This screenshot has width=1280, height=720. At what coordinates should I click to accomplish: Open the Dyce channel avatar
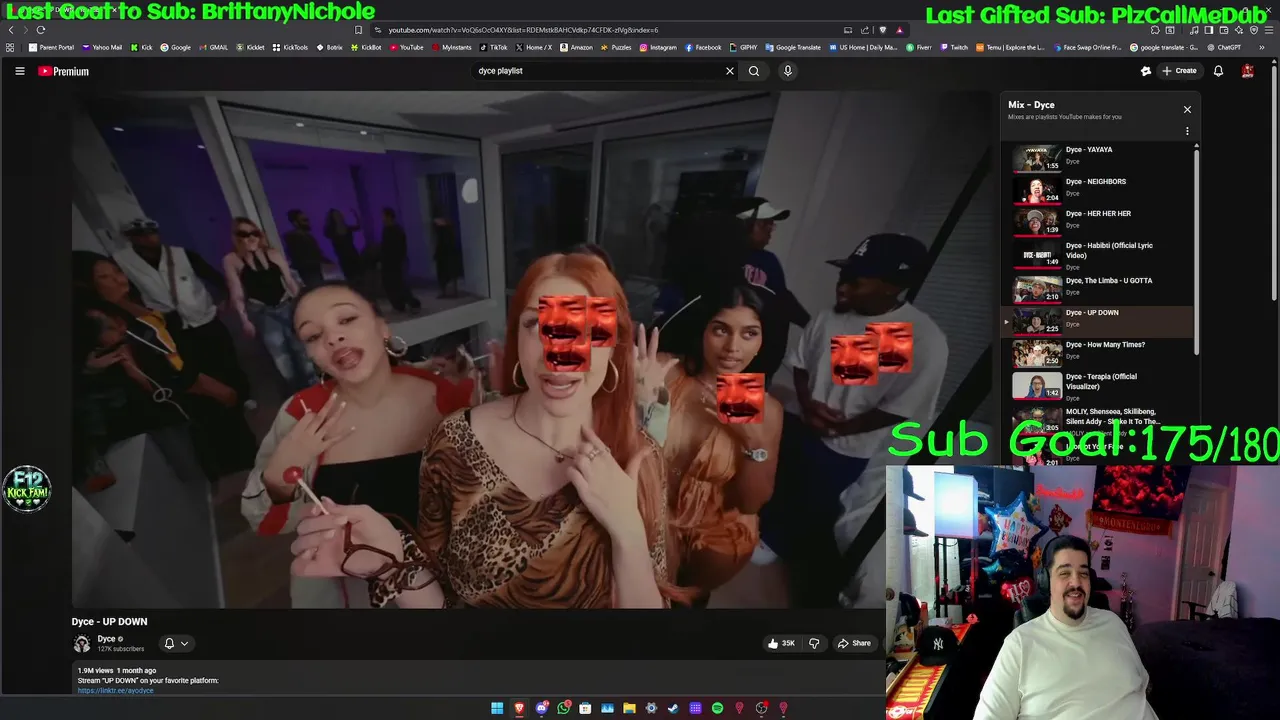pos(82,643)
